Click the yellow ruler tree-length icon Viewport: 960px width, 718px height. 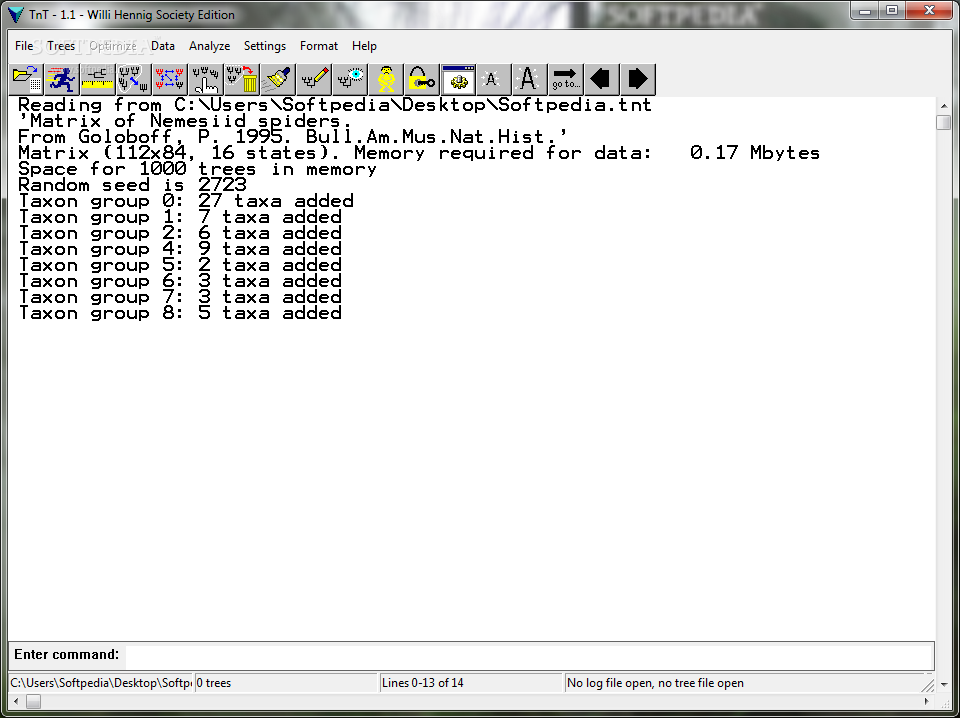[x=98, y=80]
